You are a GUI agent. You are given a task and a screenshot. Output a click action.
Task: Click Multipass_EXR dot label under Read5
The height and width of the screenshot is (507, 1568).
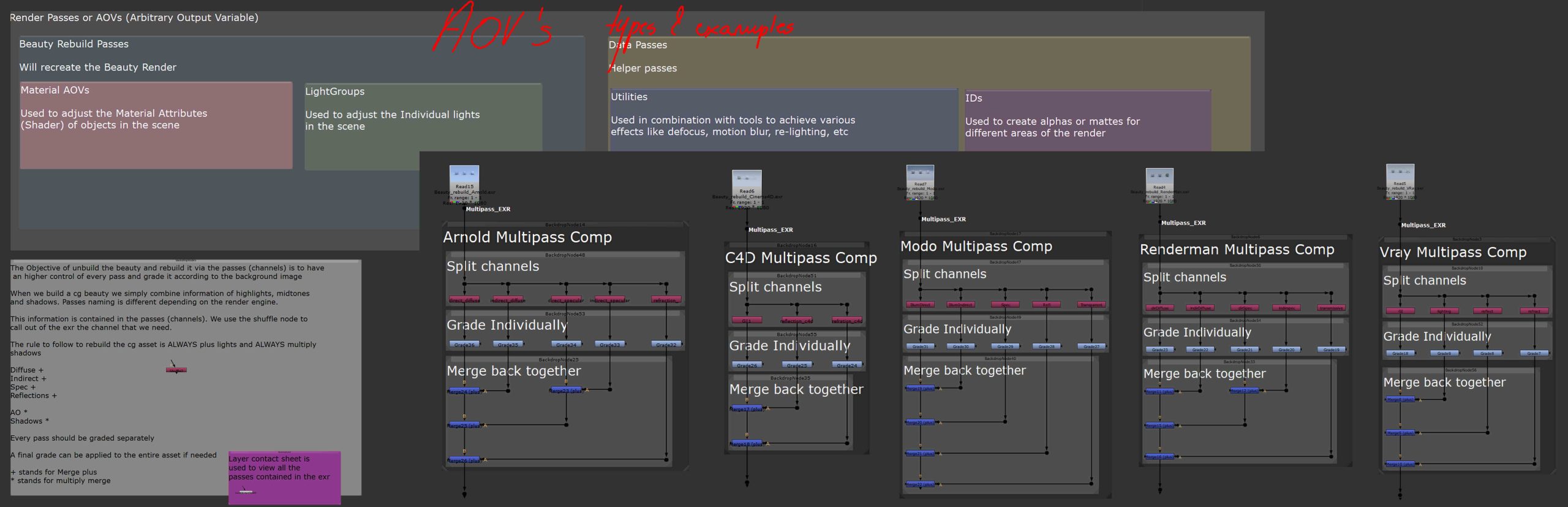(x=1423, y=225)
